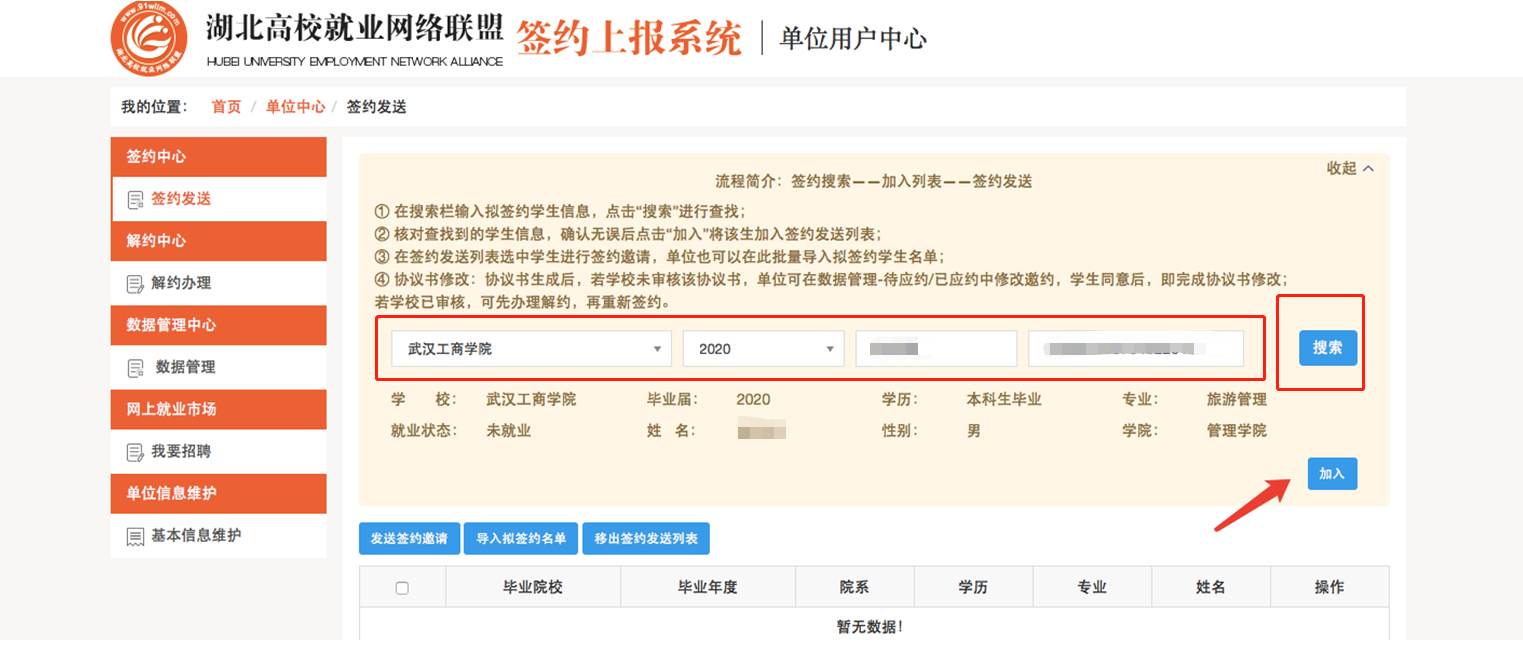Click the Hubei employment alliance logo

149,39
